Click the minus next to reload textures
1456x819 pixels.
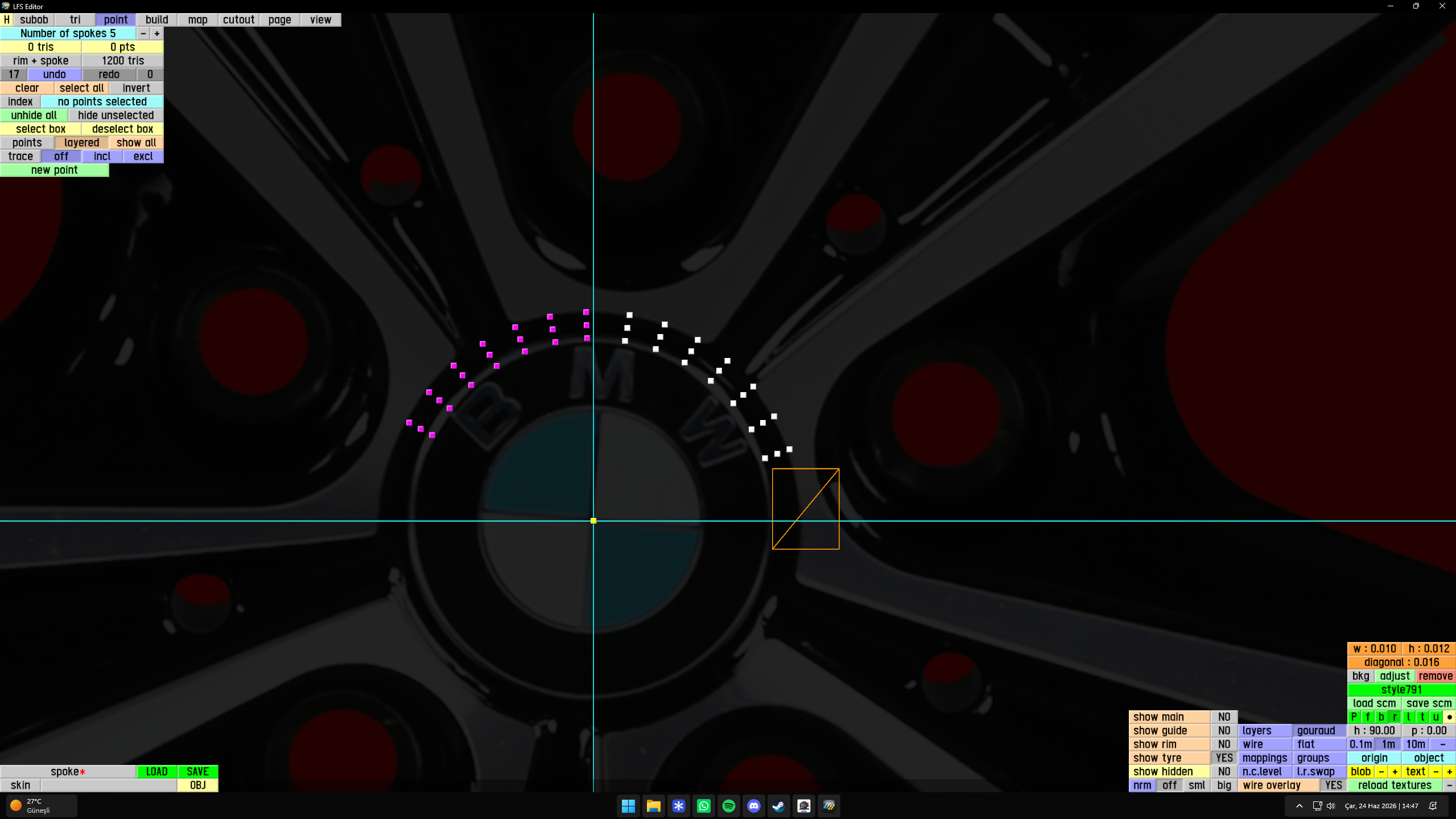tap(1449, 785)
